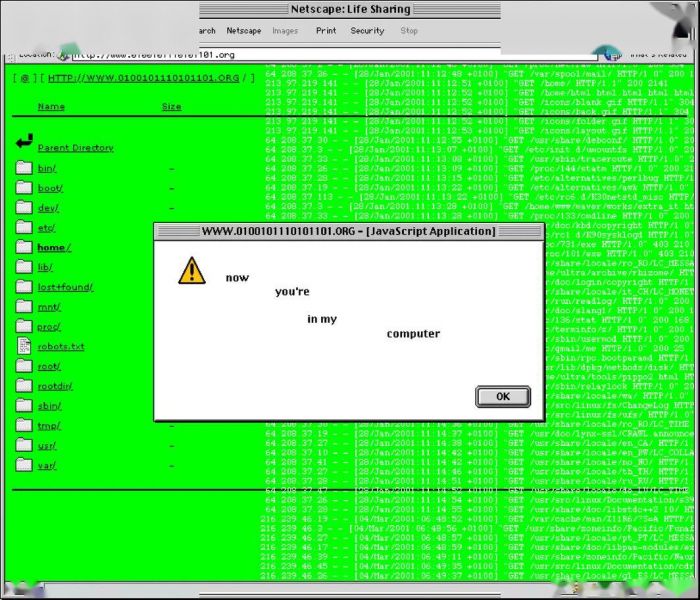Viewport: 700px width, 600px height.
Task: Sort the listing by the Name column
Action: (51, 107)
